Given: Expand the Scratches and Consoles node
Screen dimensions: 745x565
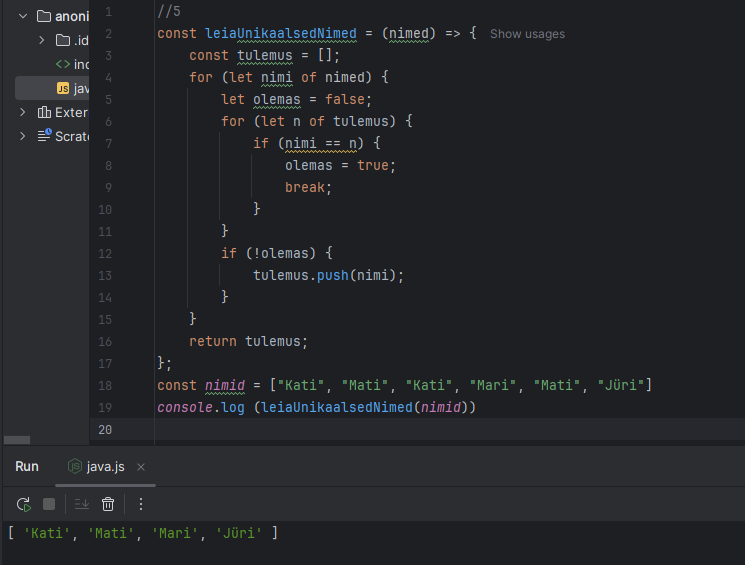Looking at the screenshot, I should 22,136.
